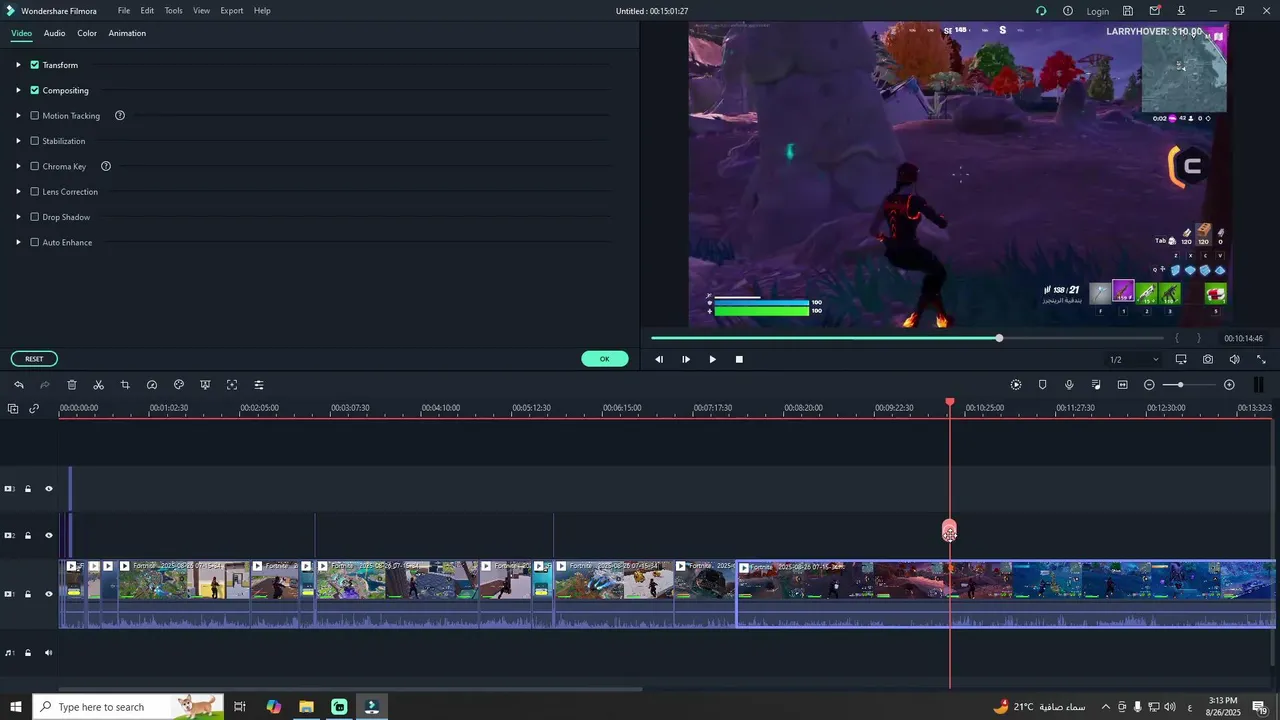Click the download icon in title bar
The width and height of the screenshot is (1280, 720).
pyautogui.click(x=1181, y=11)
